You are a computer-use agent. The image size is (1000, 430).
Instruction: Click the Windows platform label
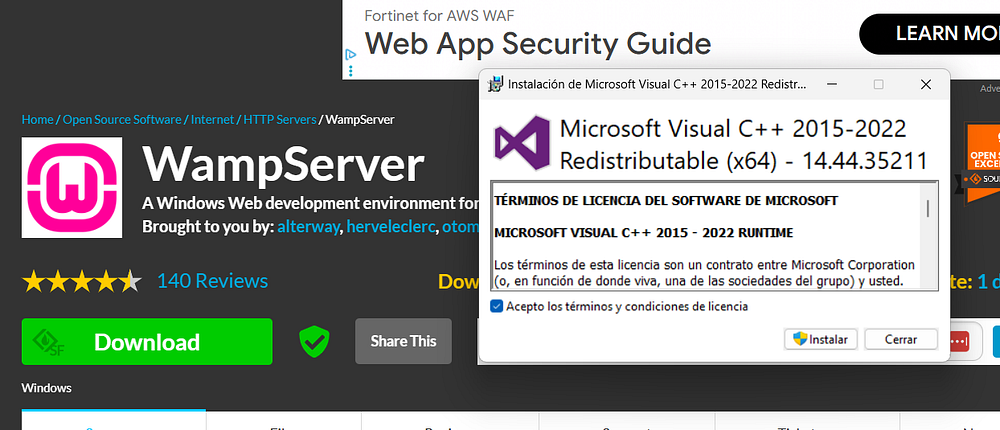(x=47, y=388)
